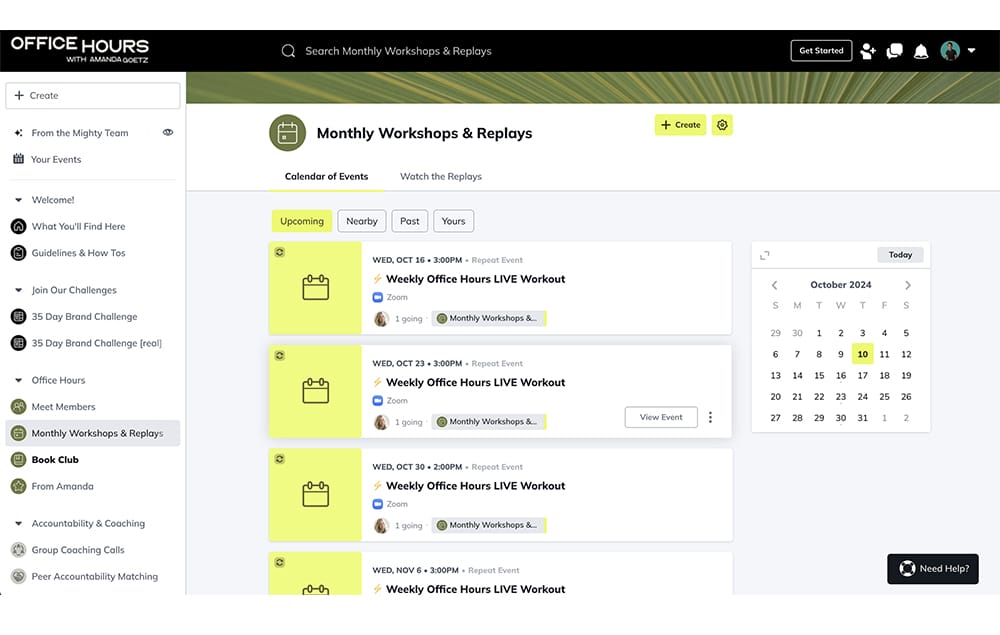Go to next month in calendar

pos(908,285)
